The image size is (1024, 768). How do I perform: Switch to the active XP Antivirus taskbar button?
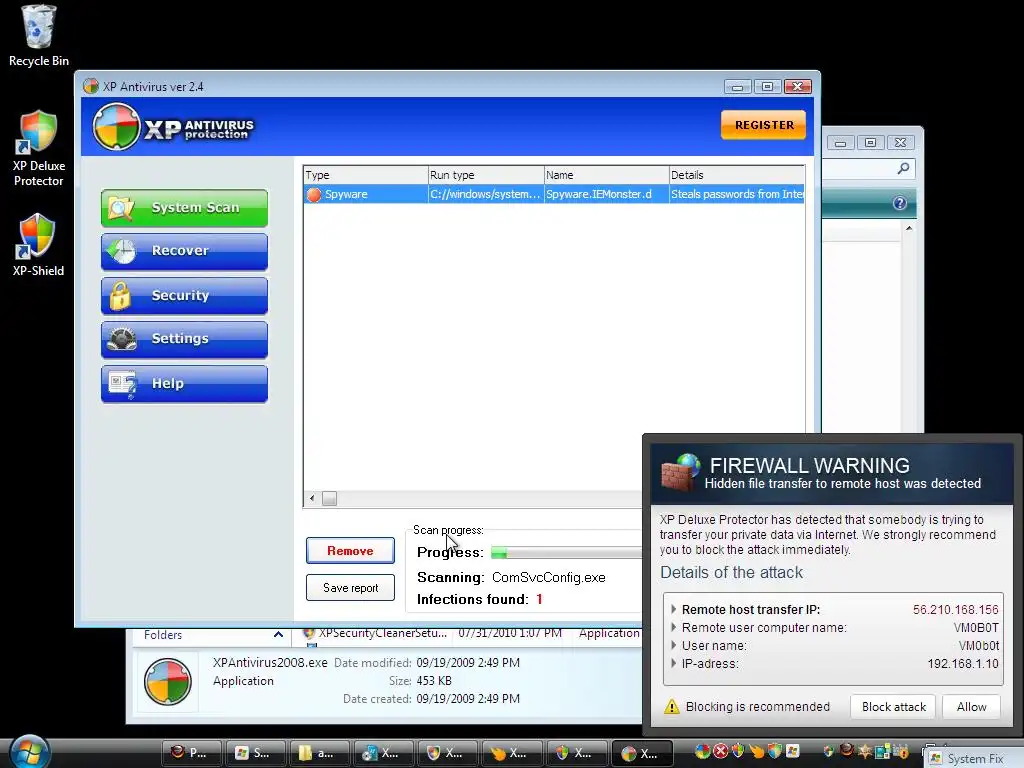pos(641,753)
